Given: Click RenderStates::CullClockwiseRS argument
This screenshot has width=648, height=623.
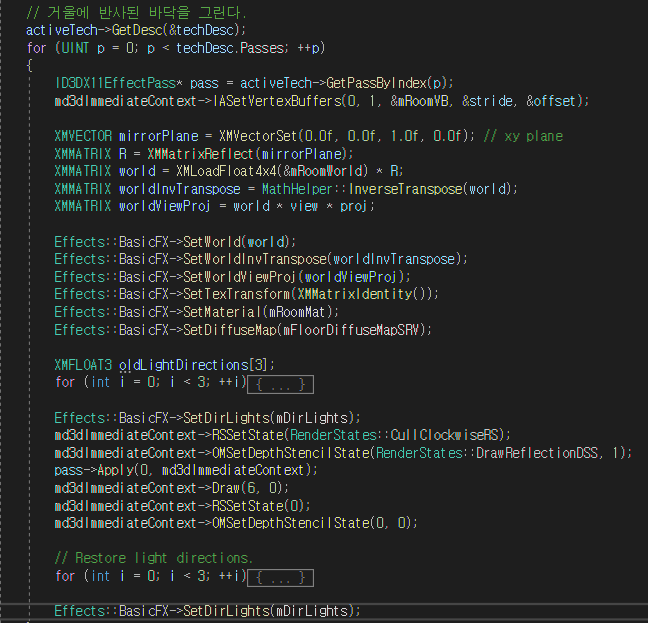Looking at the screenshot, I should click(394, 435).
